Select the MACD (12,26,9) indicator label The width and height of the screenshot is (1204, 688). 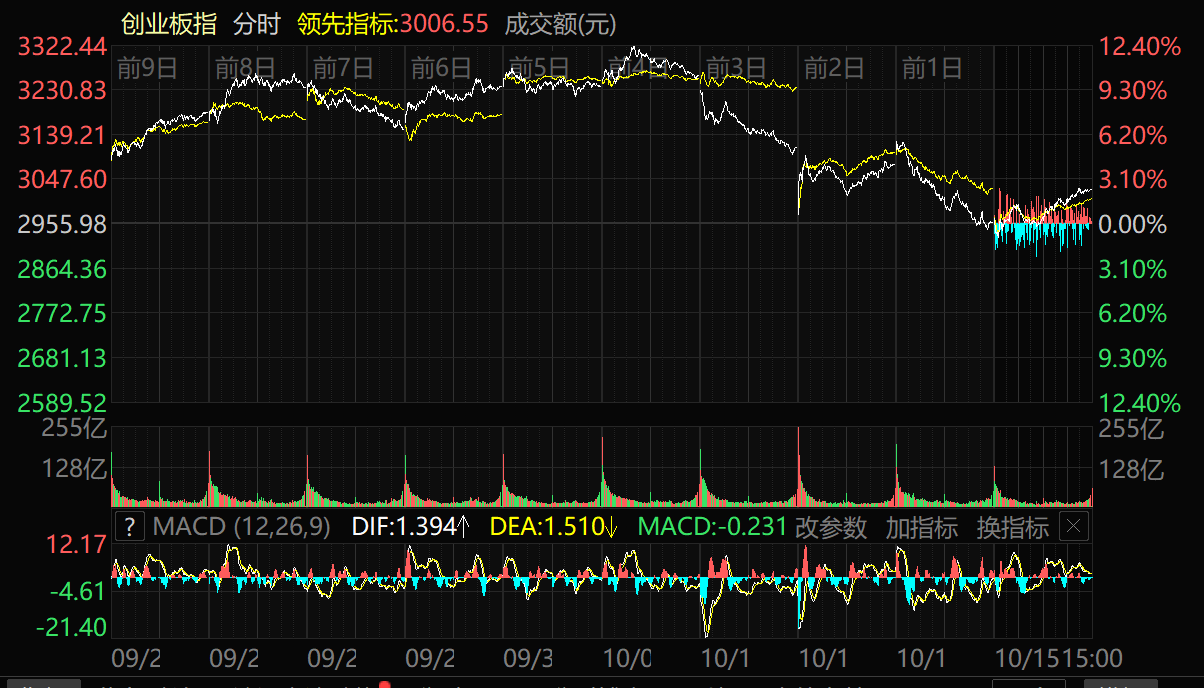point(243,527)
